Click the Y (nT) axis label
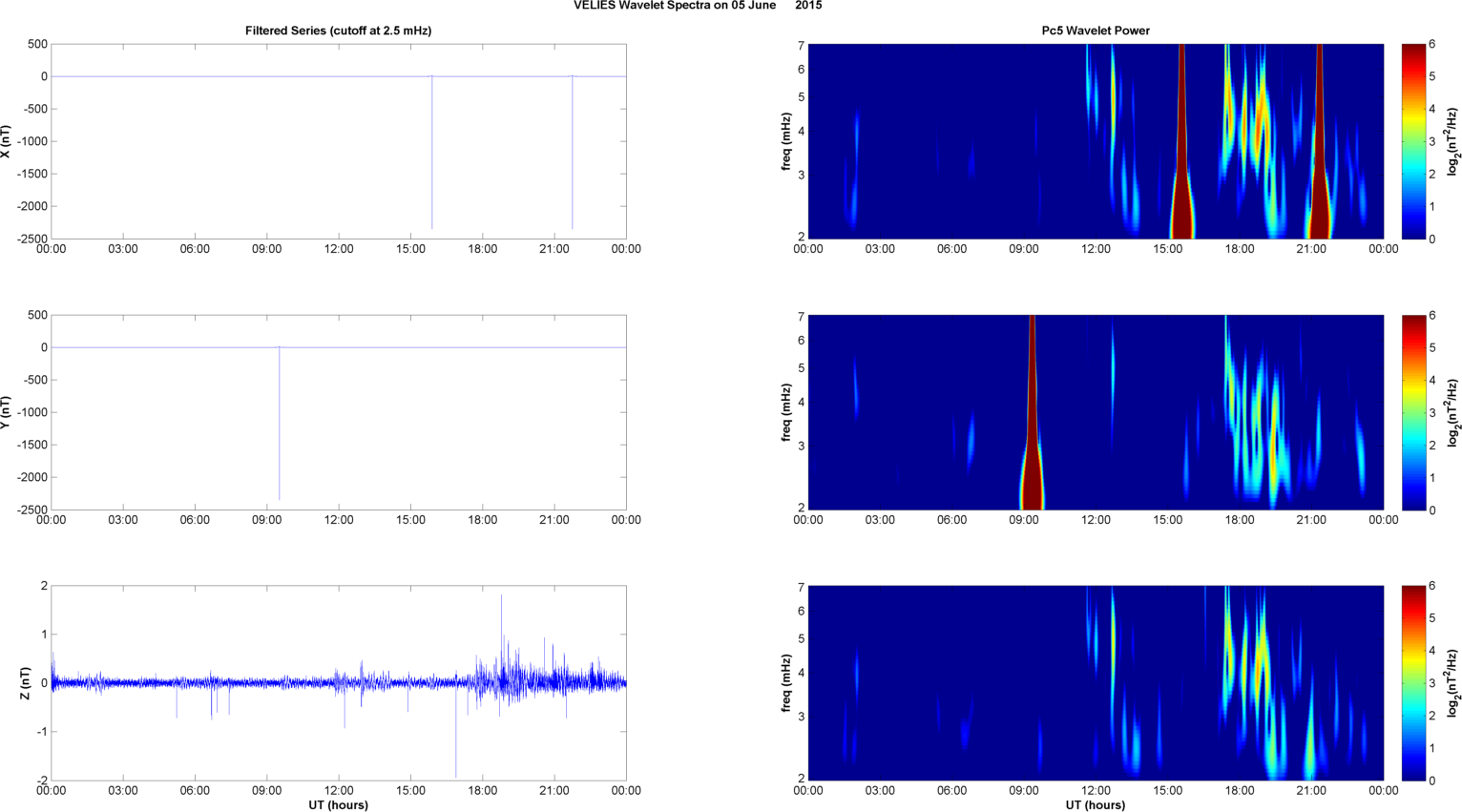The width and height of the screenshot is (1462, 812). [x=6, y=412]
